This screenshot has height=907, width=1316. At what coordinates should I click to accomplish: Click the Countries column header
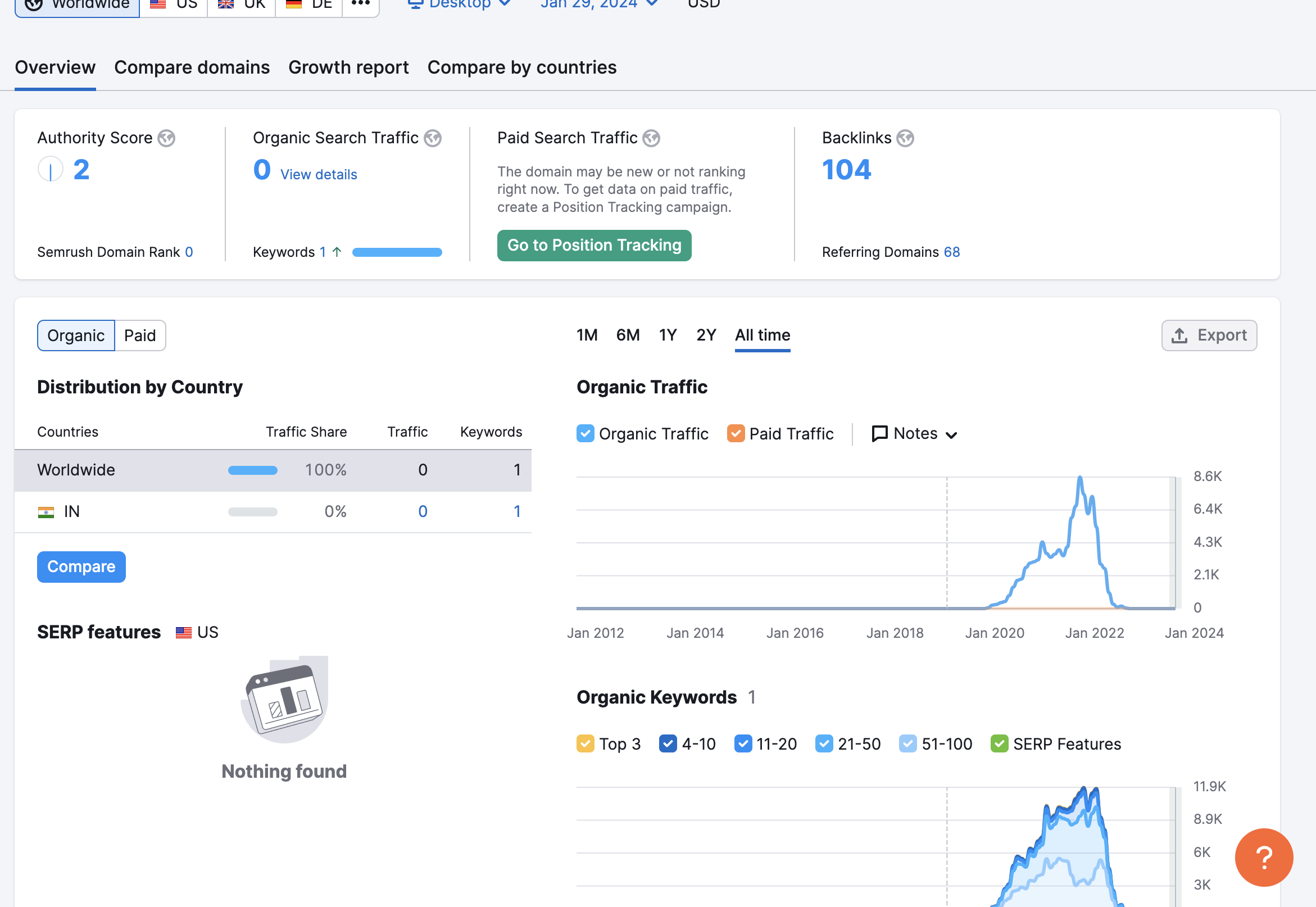tap(67, 432)
